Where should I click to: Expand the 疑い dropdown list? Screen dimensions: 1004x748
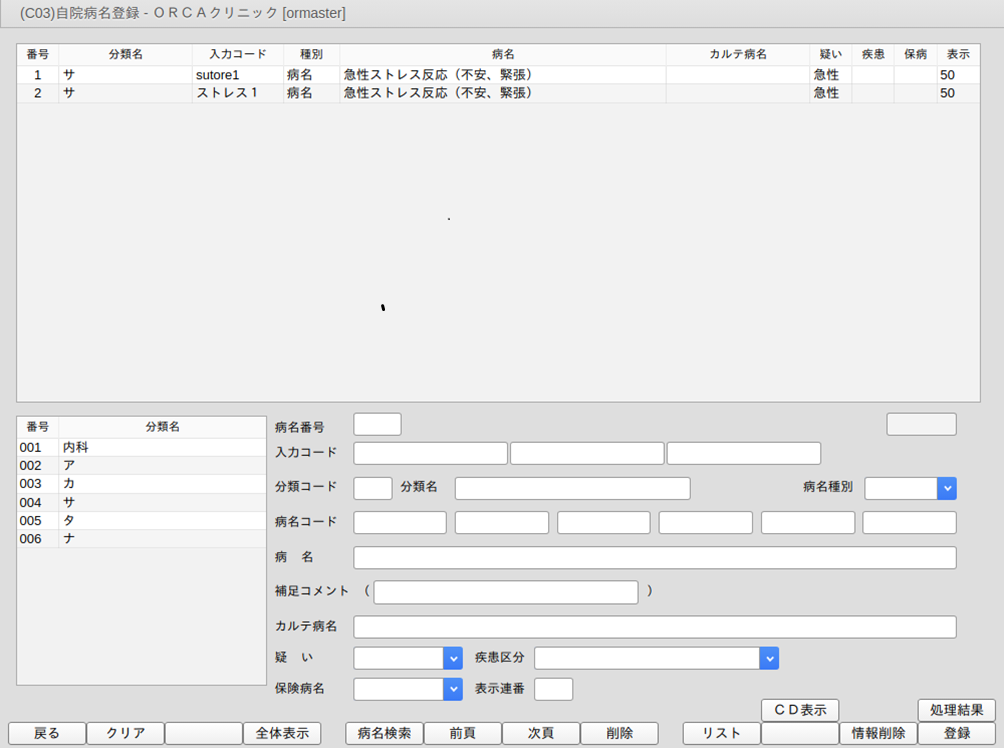[x=452, y=658]
